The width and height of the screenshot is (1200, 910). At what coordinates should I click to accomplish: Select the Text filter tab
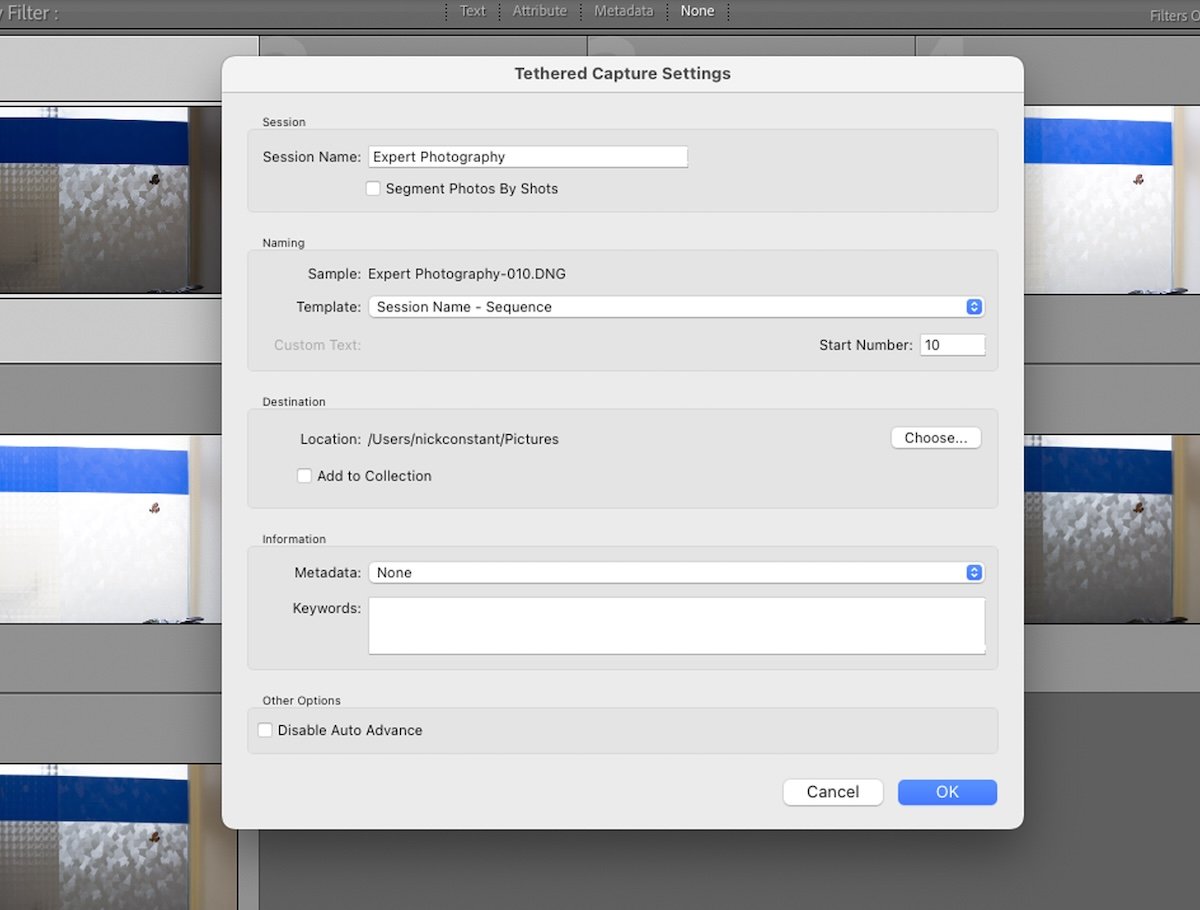tap(472, 11)
